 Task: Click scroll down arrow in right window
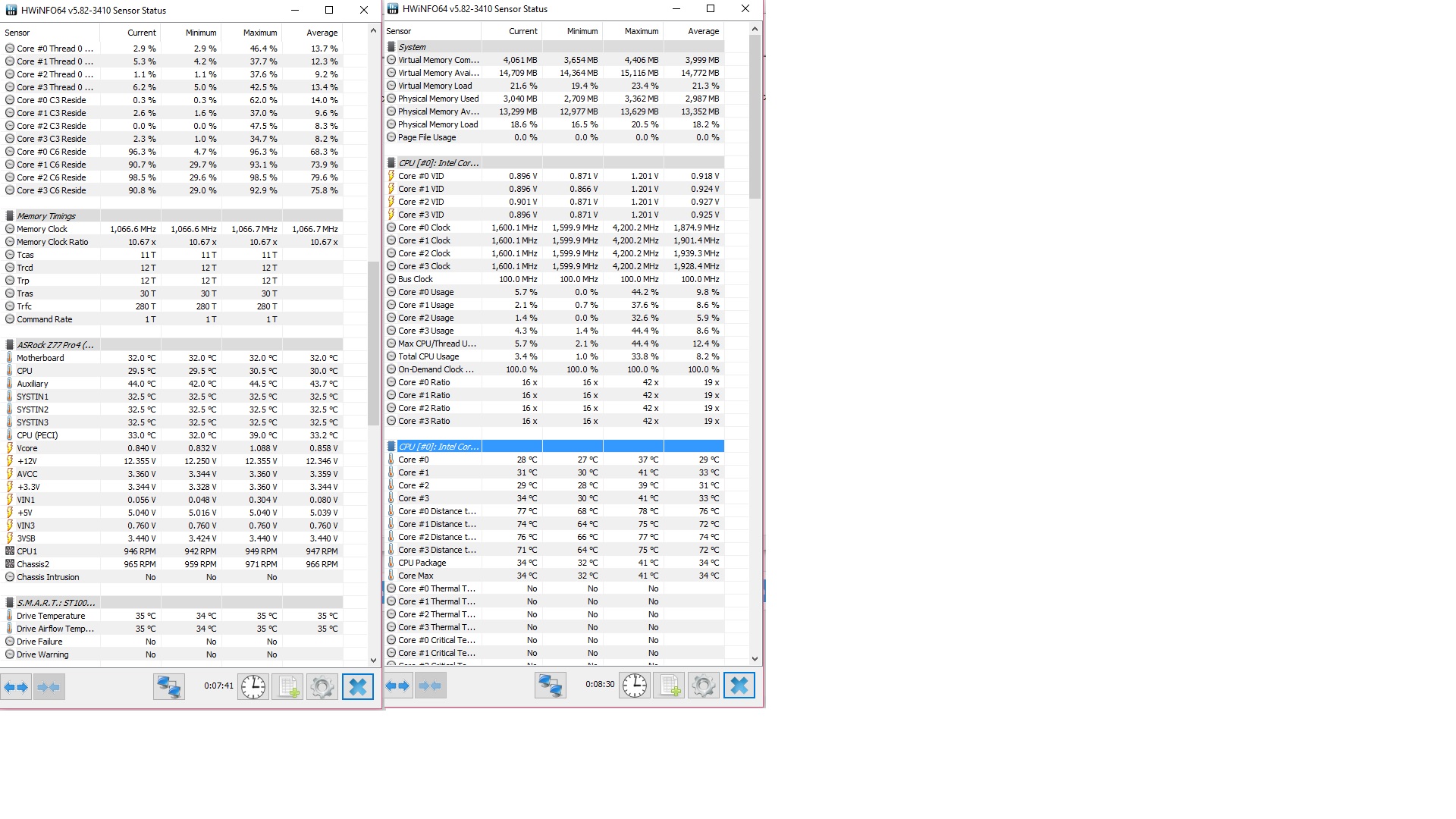point(755,659)
